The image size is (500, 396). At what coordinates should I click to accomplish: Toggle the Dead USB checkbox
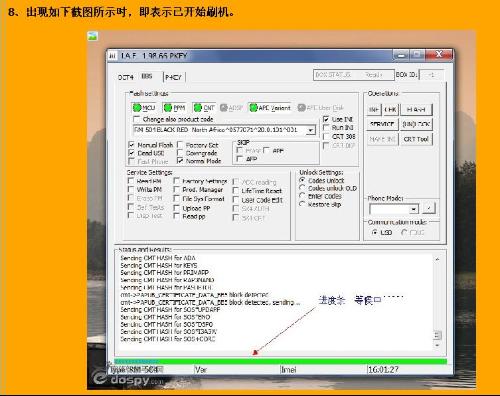click(x=131, y=153)
